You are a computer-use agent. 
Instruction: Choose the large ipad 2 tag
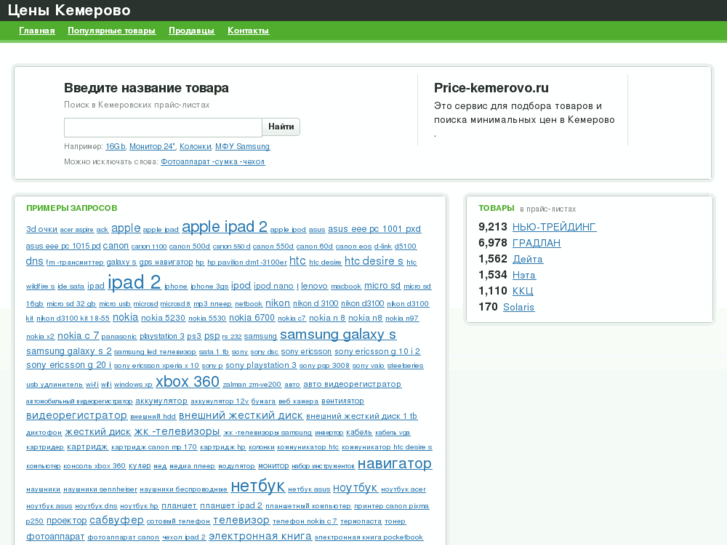point(134,282)
